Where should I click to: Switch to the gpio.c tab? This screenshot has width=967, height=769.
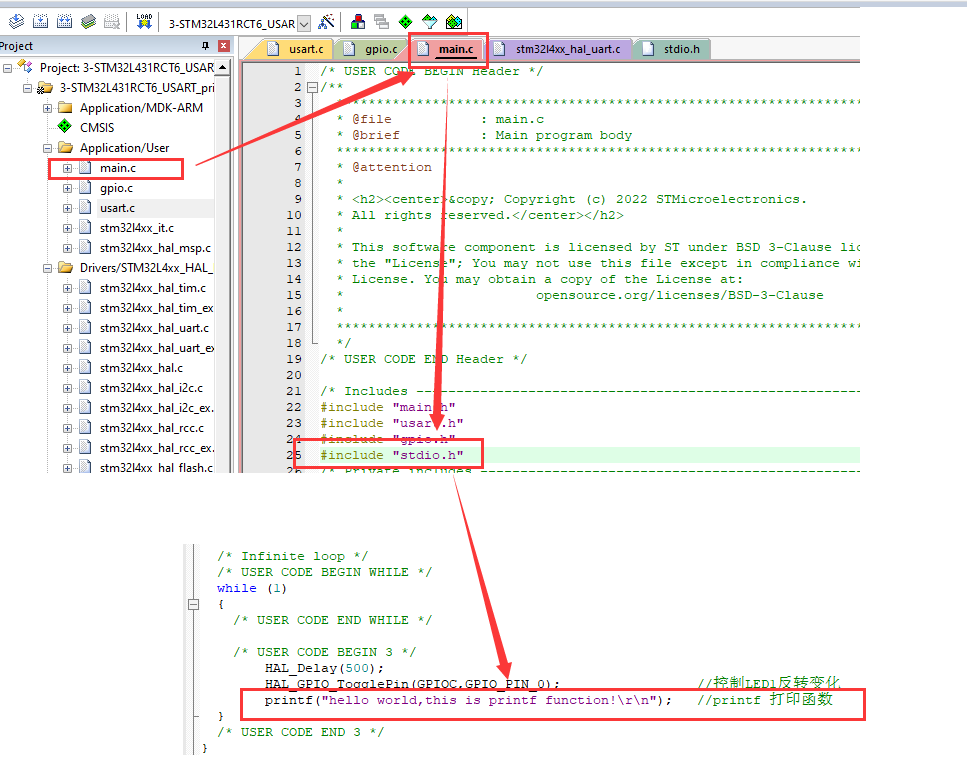pyautogui.click(x=380, y=47)
